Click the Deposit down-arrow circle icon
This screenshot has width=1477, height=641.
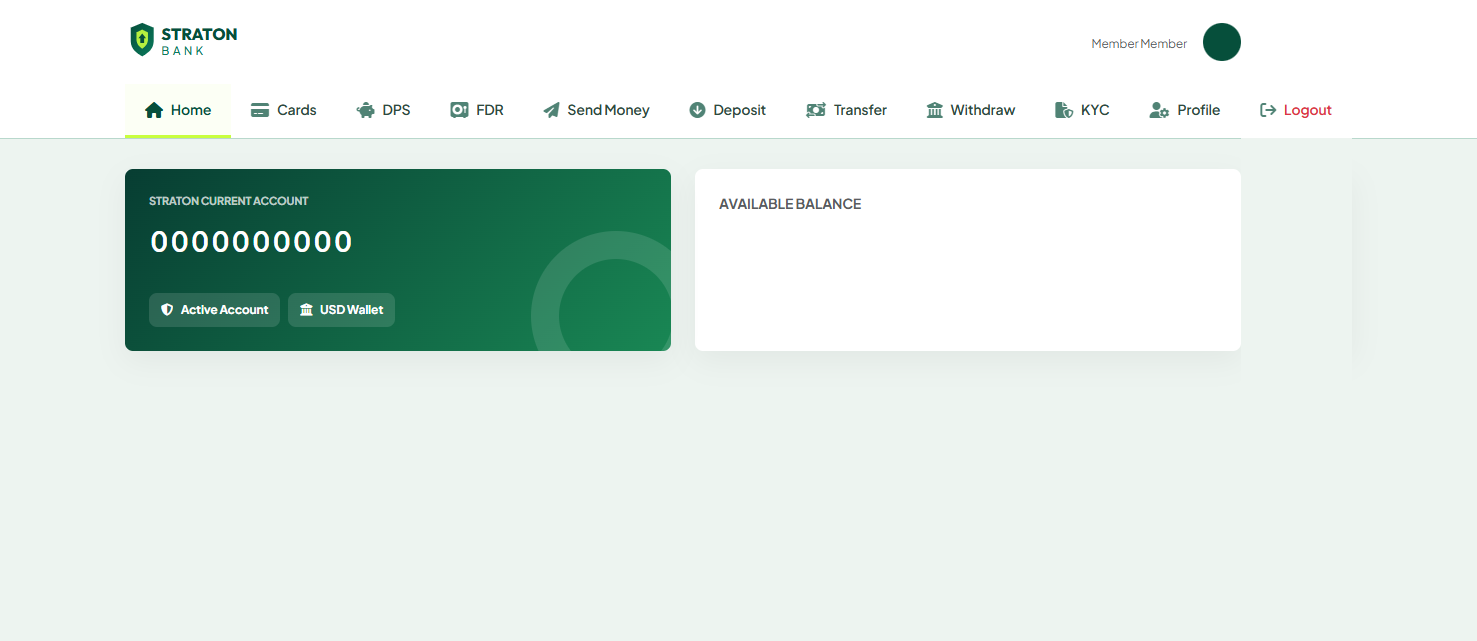[x=697, y=110]
